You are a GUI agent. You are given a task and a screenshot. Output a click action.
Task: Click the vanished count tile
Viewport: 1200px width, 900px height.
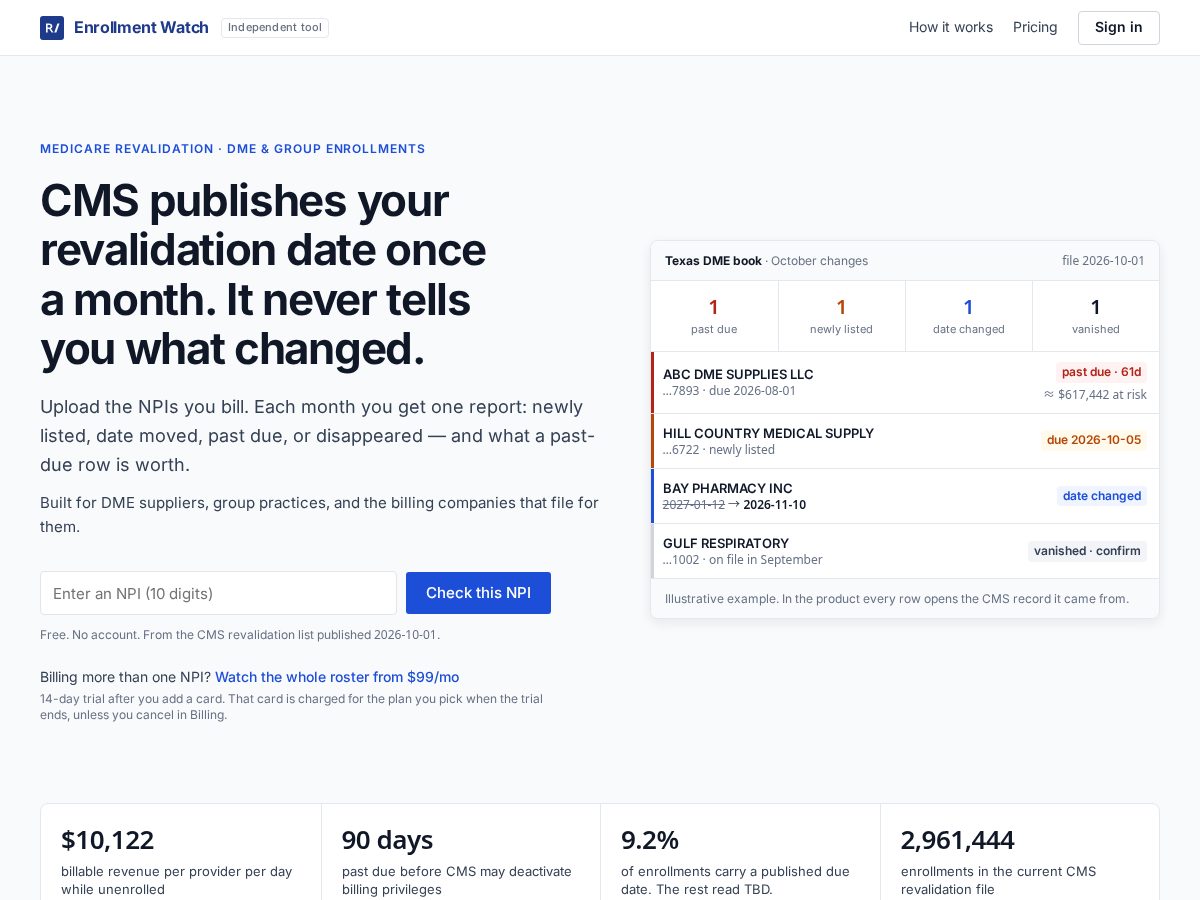pos(1095,316)
